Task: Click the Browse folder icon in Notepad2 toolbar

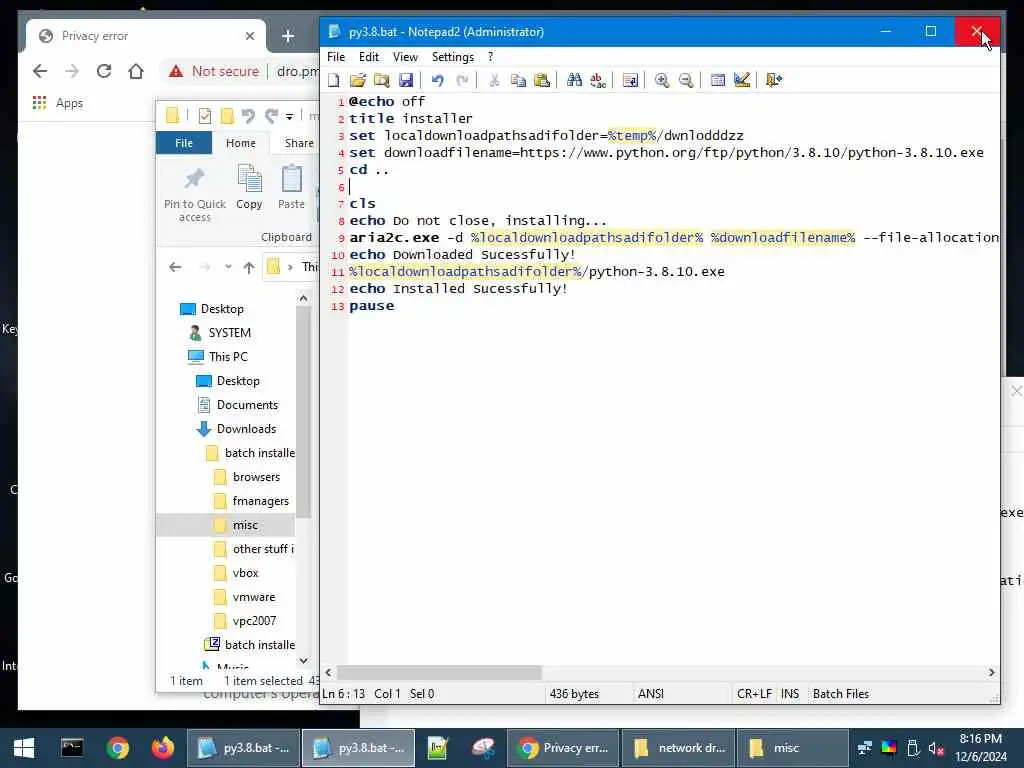Action: pos(381,80)
